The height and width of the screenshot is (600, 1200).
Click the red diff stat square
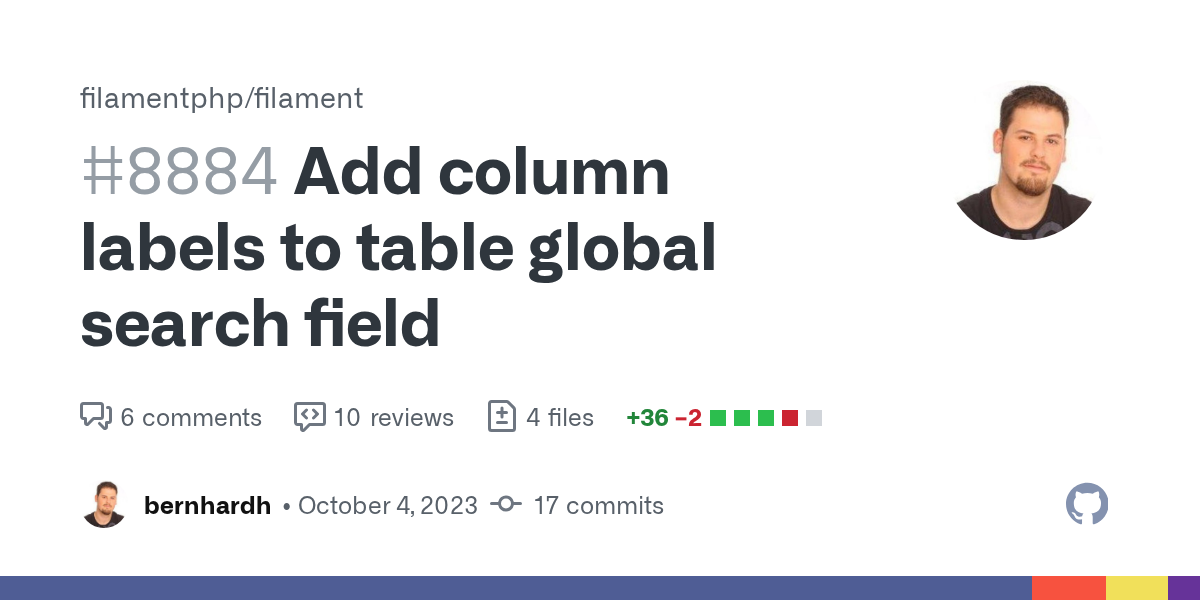coord(790,418)
